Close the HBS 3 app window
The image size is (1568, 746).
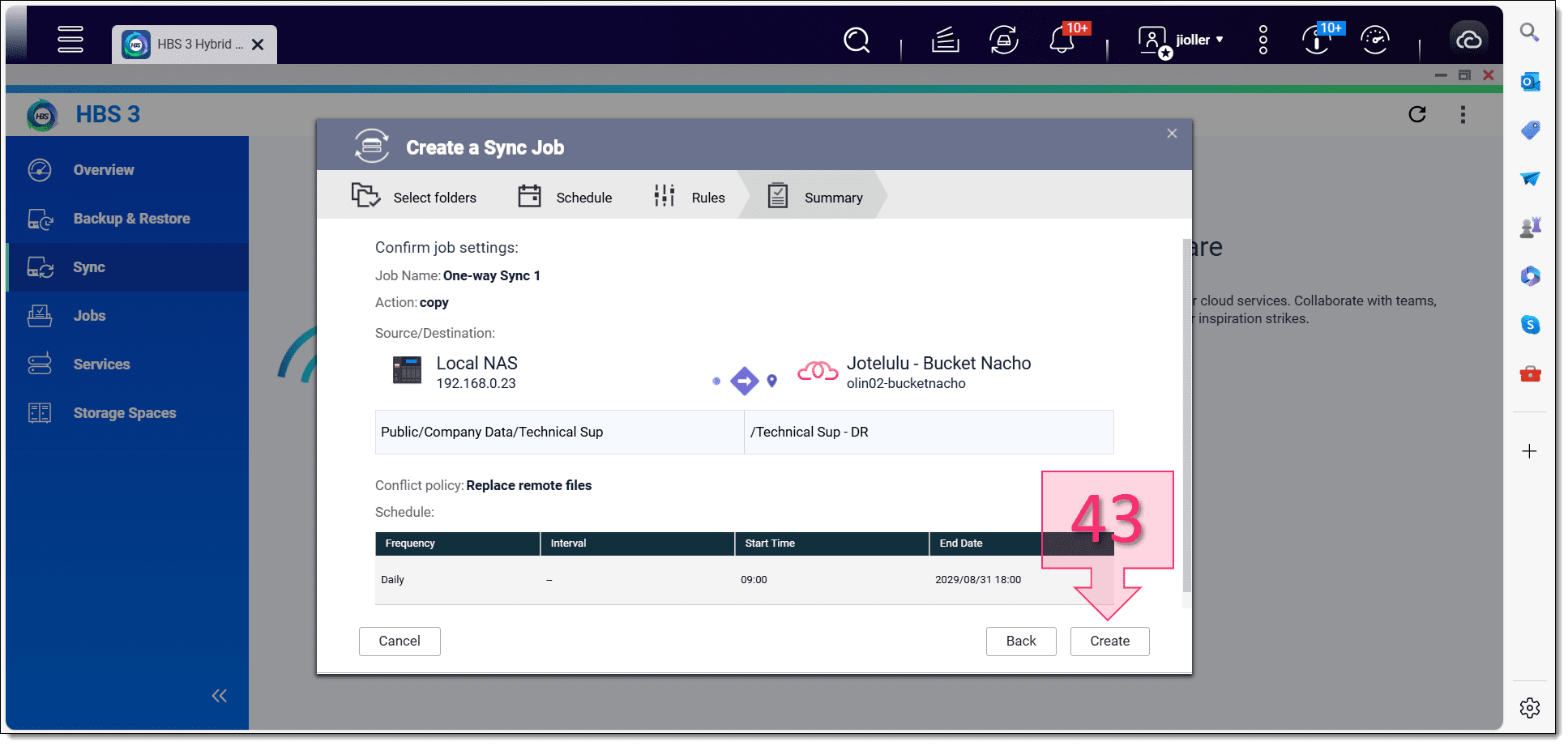(x=1489, y=75)
